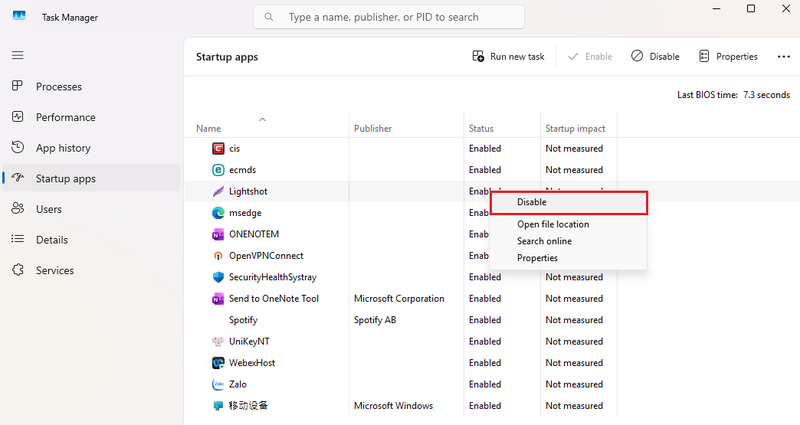This screenshot has width=800, height=425.
Task: Click the Startup apps page heading
Action: (x=227, y=57)
